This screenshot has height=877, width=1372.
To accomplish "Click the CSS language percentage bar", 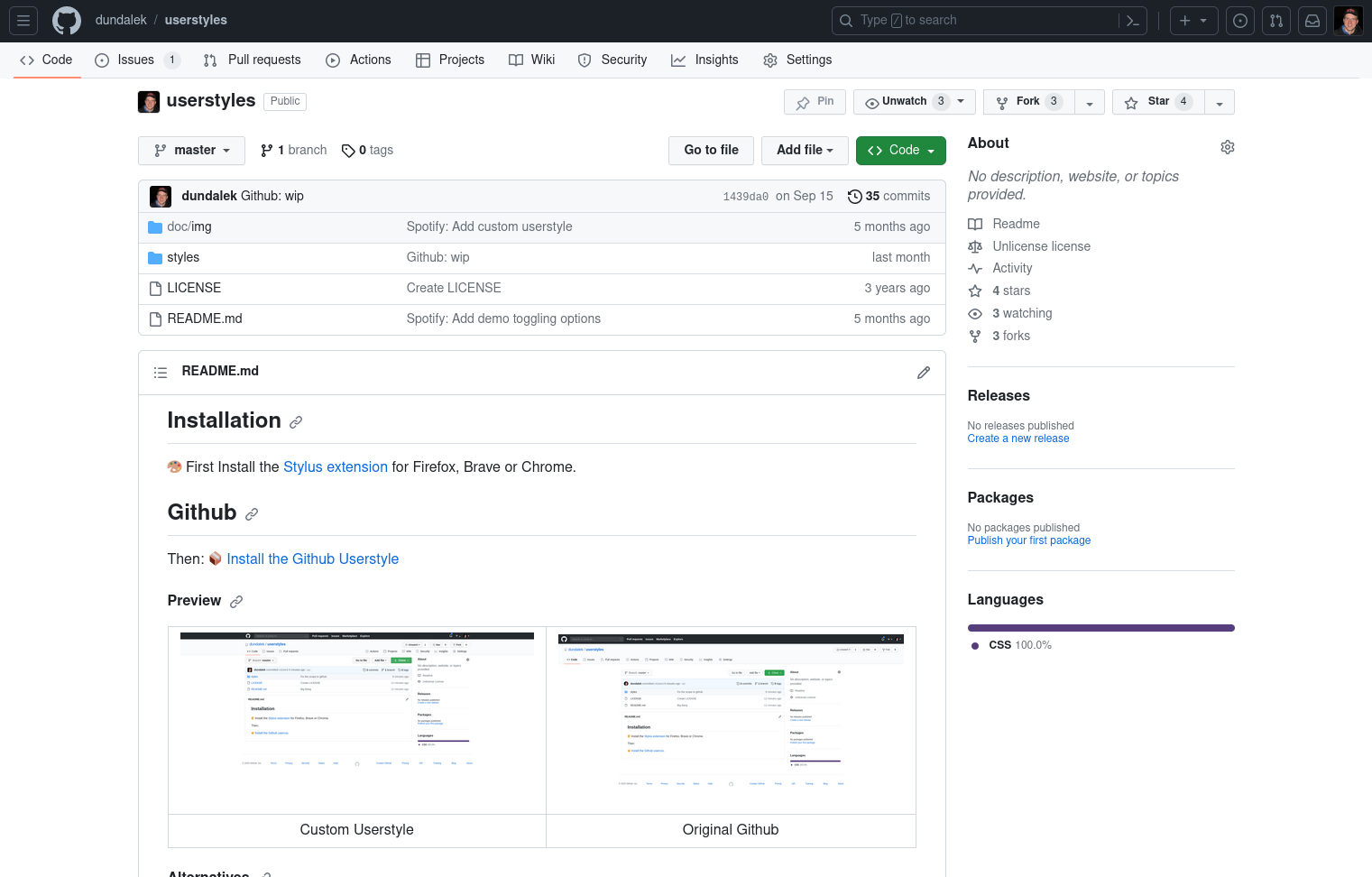I will 1100,628.
